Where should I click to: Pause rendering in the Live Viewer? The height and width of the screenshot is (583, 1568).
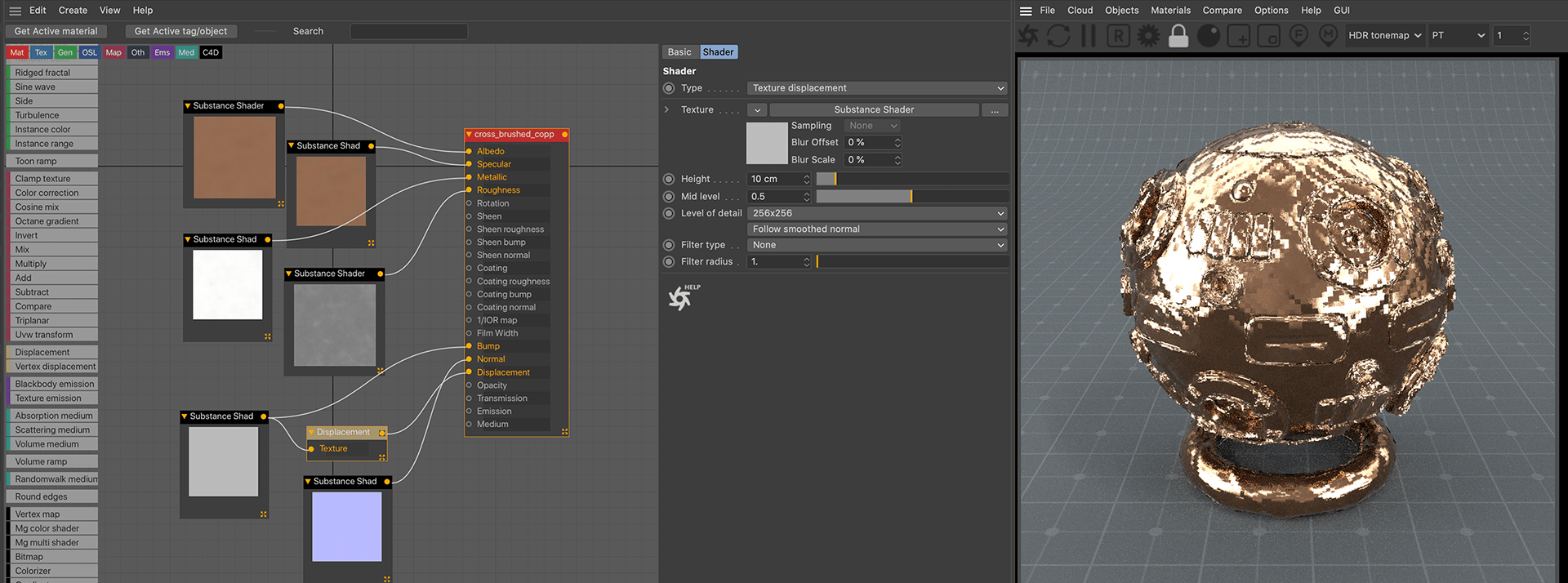[x=1088, y=36]
